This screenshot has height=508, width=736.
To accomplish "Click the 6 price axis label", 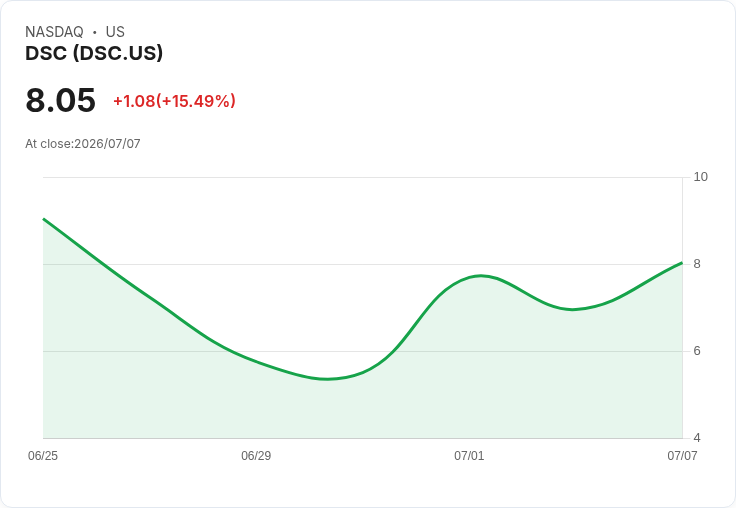I will pyautogui.click(x=697, y=351).
